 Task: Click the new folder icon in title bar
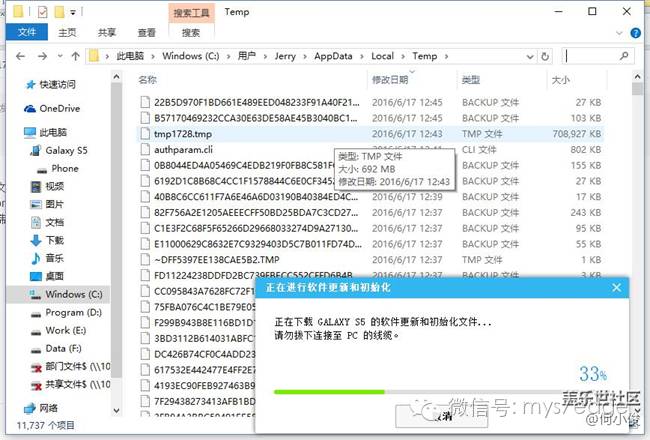[60, 12]
